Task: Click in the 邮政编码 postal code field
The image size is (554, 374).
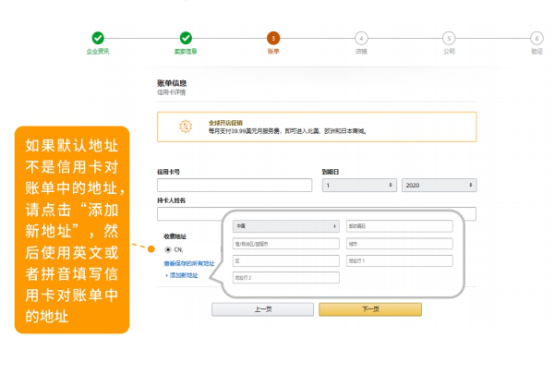Action: coord(399,226)
